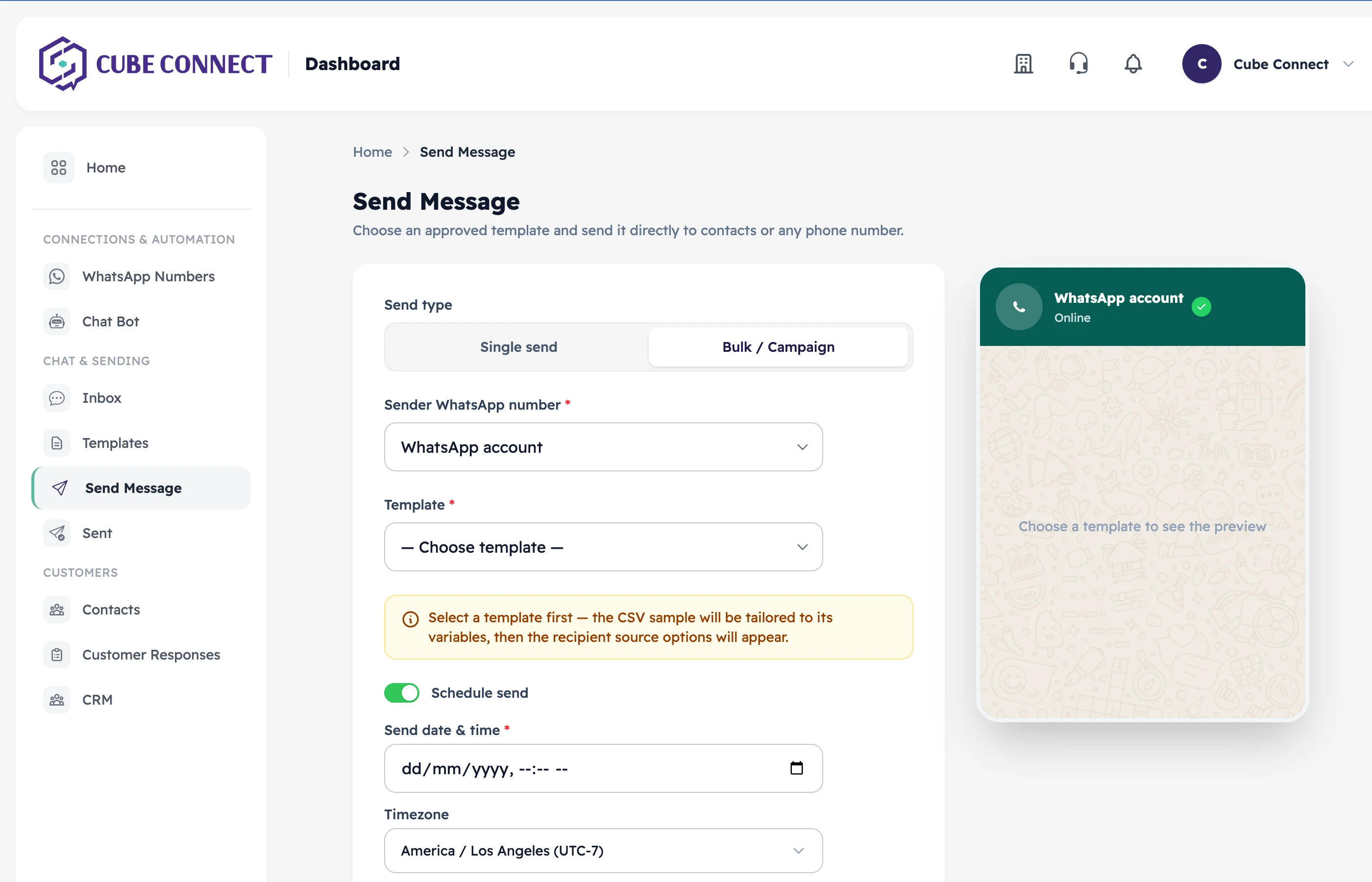This screenshot has height=882, width=1372.
Task: Click the Customer Responses clipboard icon
Action: (x=57, y=655)
